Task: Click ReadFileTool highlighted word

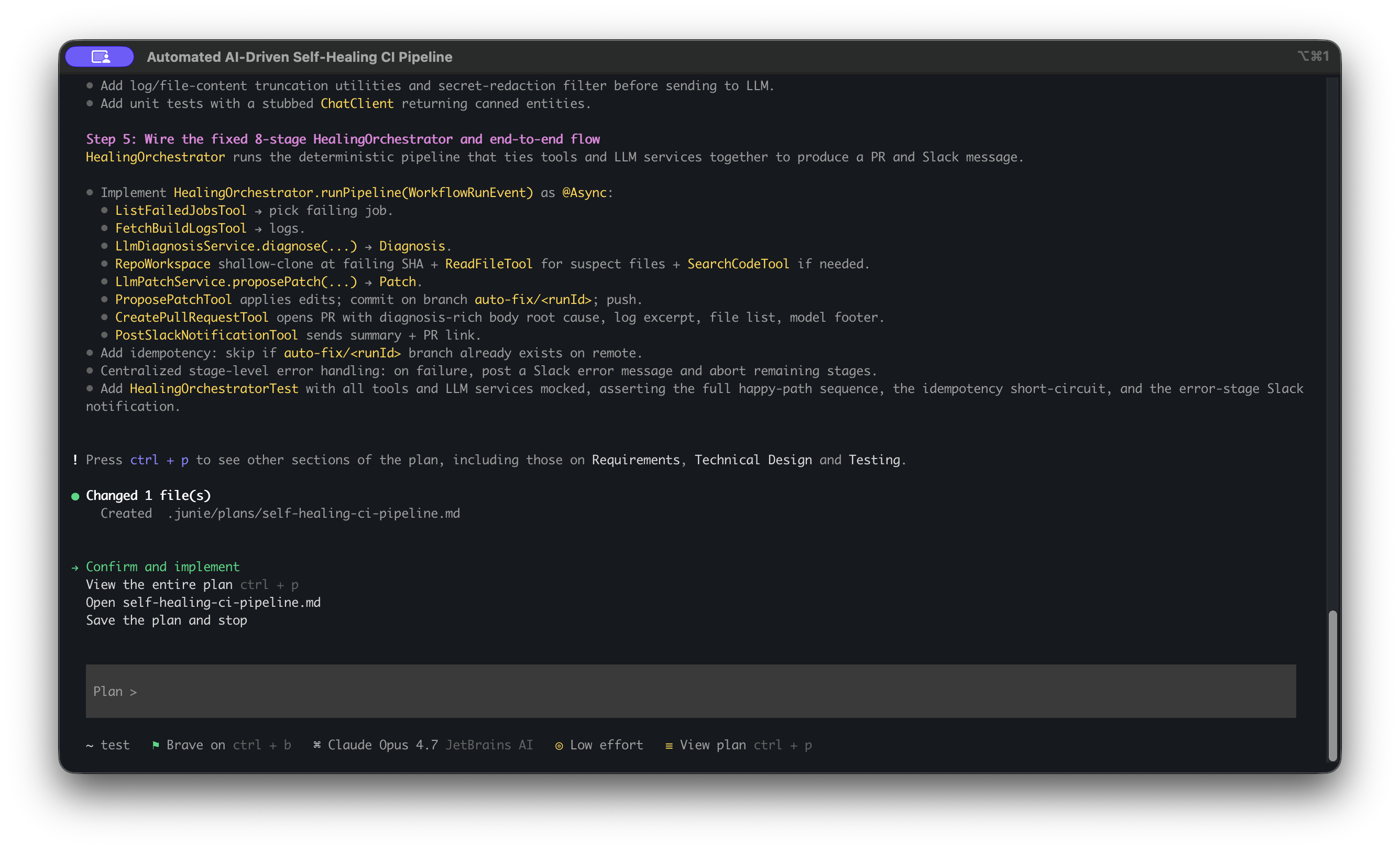Action: [x=489, y=264]
